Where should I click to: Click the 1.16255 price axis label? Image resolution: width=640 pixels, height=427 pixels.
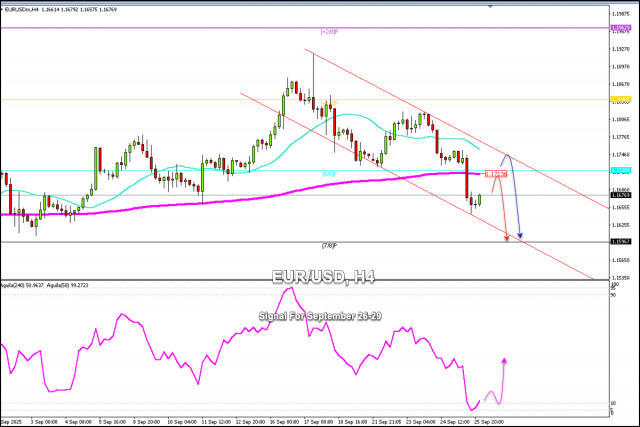point(620,225)
